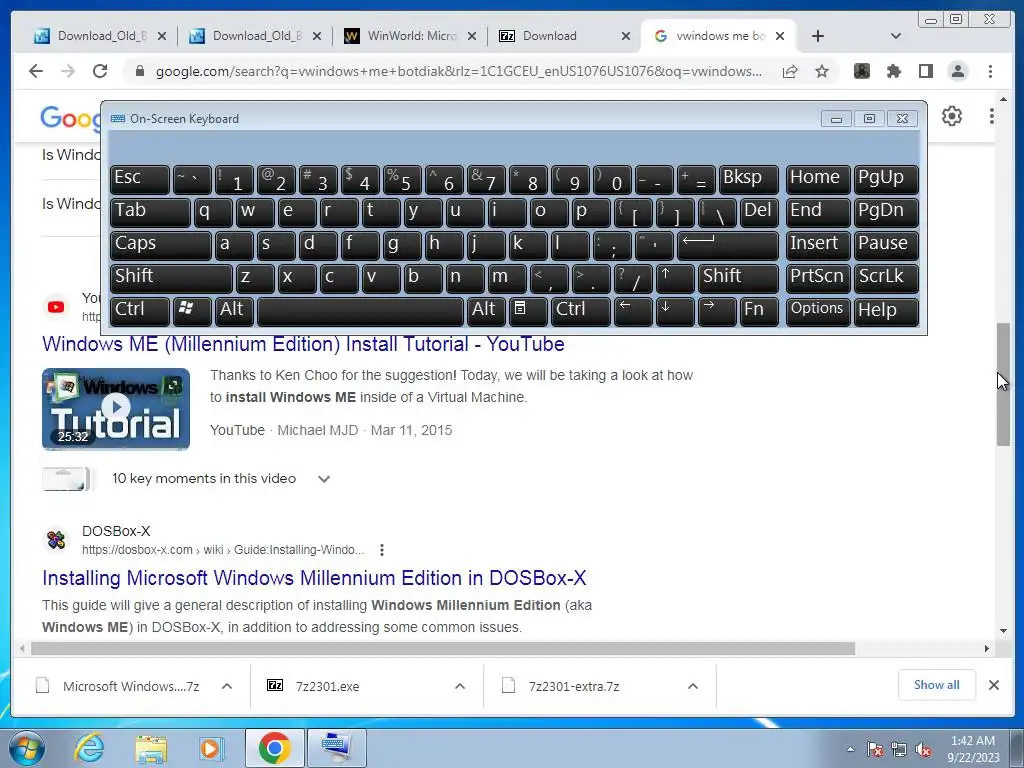The image size is (1024, 768).
Task: Toggle ScrLk key on On-Screen Keyboard
Action: pyautogui.click(x=886, y=278)
